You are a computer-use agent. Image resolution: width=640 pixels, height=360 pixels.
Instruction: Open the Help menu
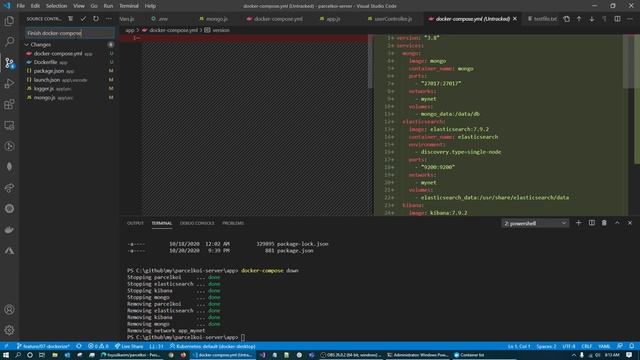point(150,6)
